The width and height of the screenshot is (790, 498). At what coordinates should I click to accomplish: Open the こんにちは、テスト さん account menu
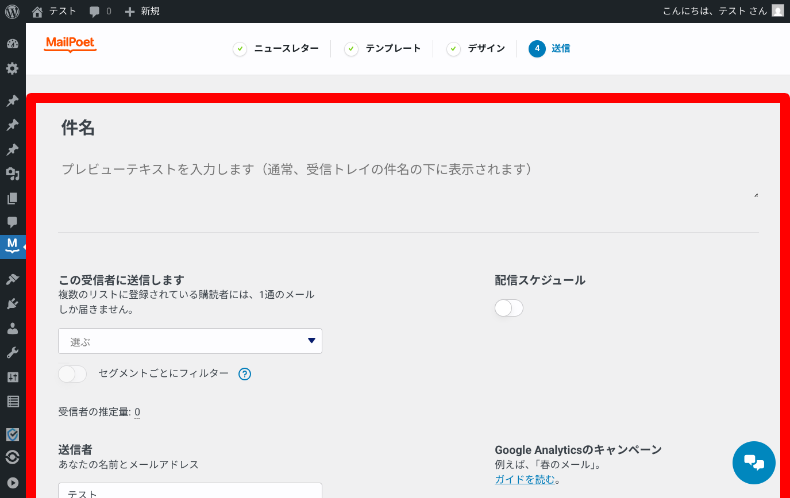pyautogui.click(x=722, y=11)
